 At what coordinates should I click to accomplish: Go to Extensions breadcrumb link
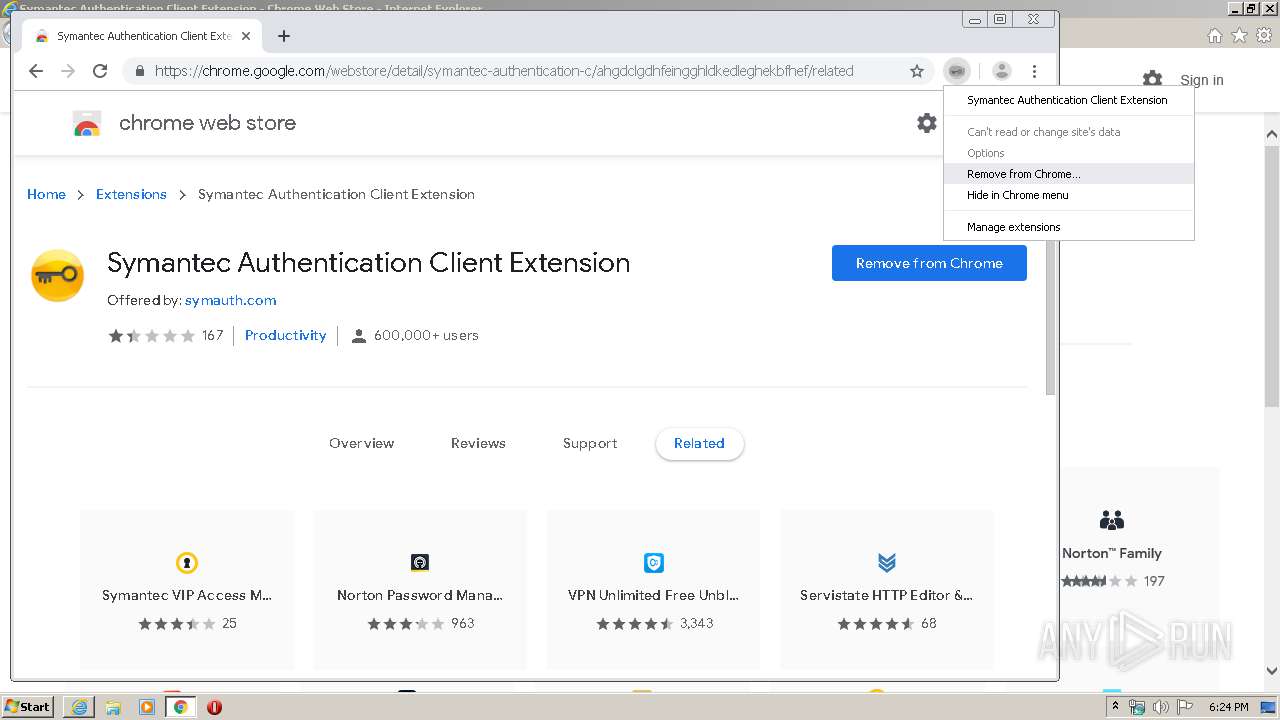tap(131, 194)
